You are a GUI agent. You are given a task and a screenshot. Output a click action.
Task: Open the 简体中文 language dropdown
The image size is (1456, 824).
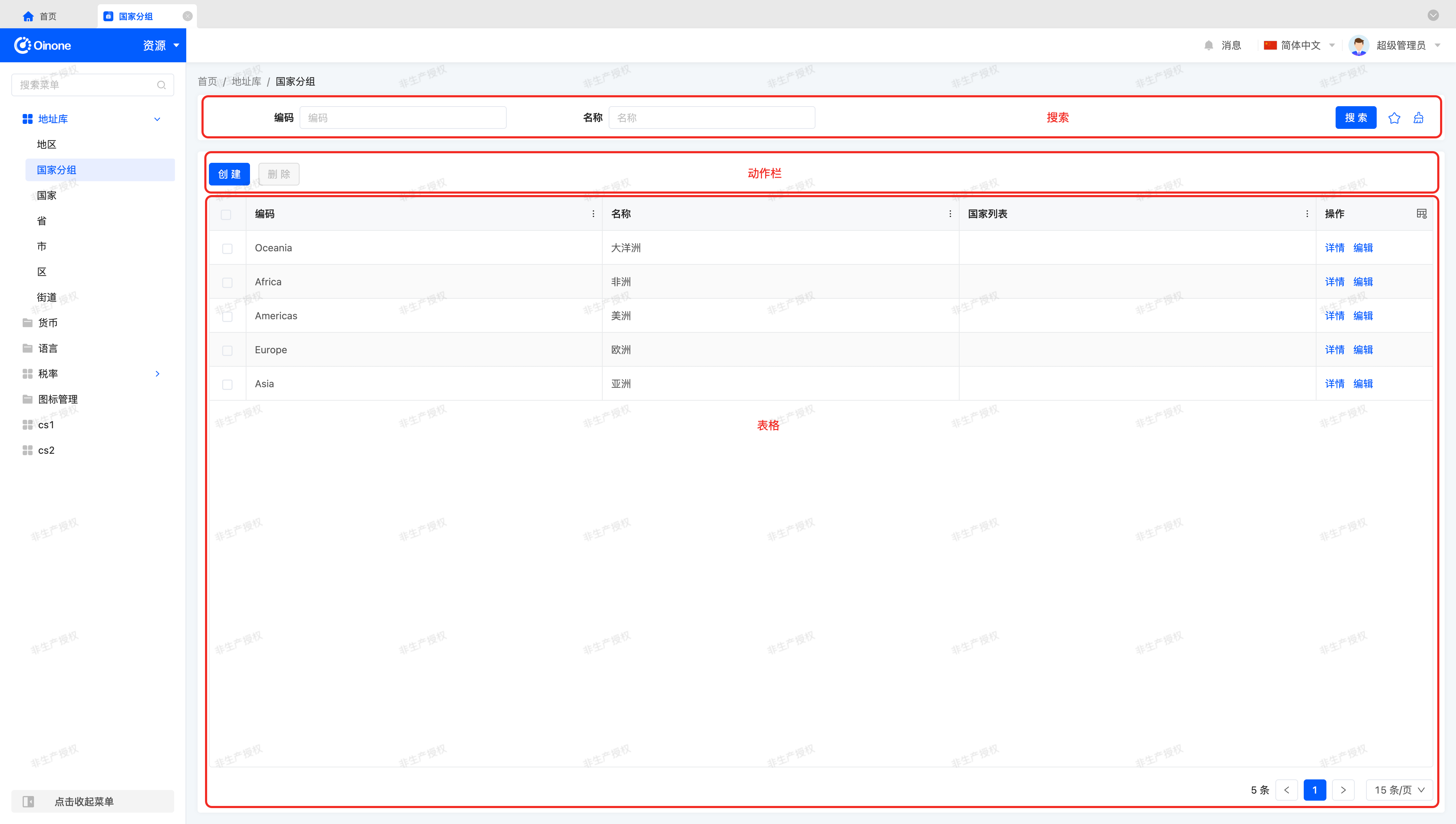tap(1300, 45)
